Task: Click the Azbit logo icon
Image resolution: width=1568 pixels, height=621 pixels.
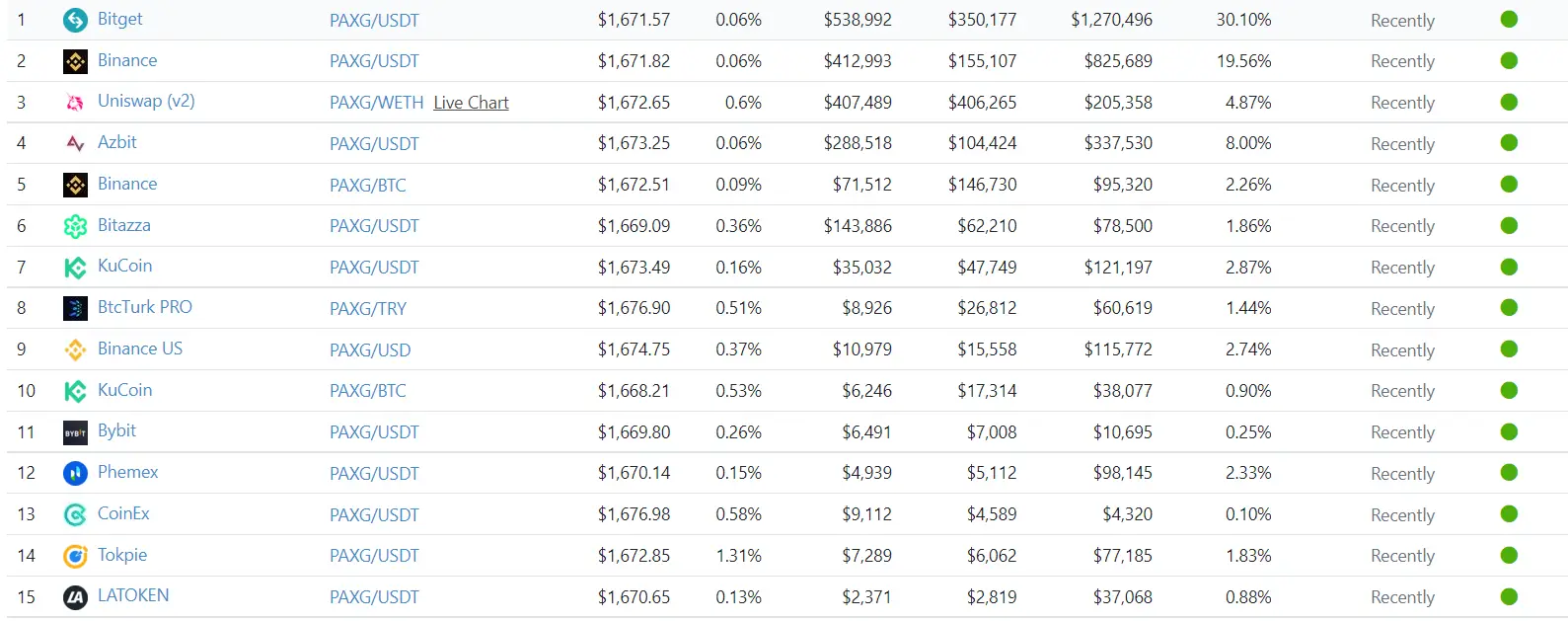Action: point(75,143)
